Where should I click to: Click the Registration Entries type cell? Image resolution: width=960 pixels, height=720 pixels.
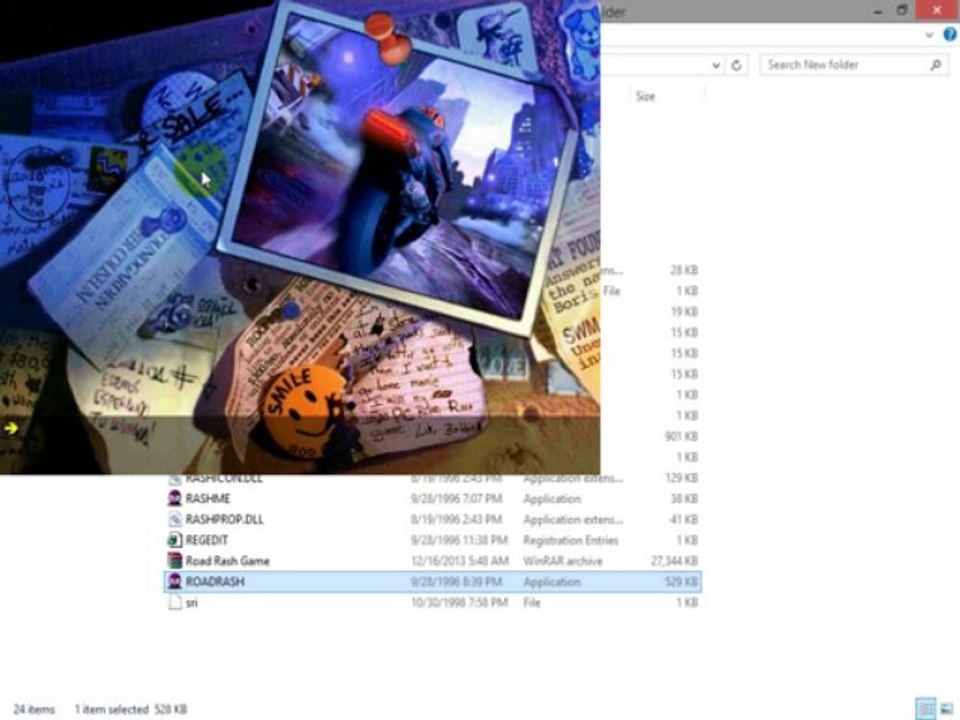(571, 541)
